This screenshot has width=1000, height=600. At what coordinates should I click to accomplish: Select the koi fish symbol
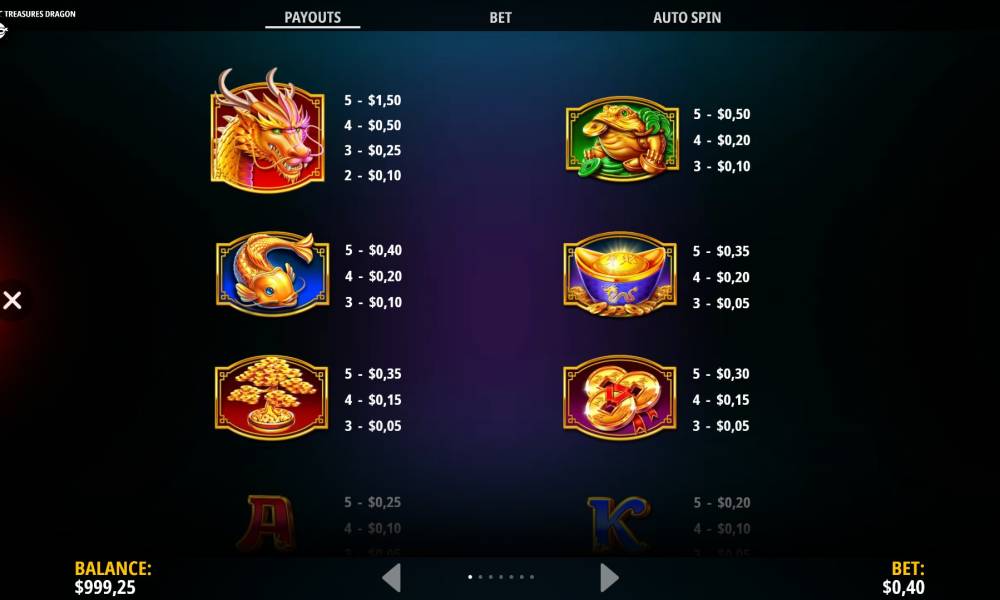click(x=272, y=274)
